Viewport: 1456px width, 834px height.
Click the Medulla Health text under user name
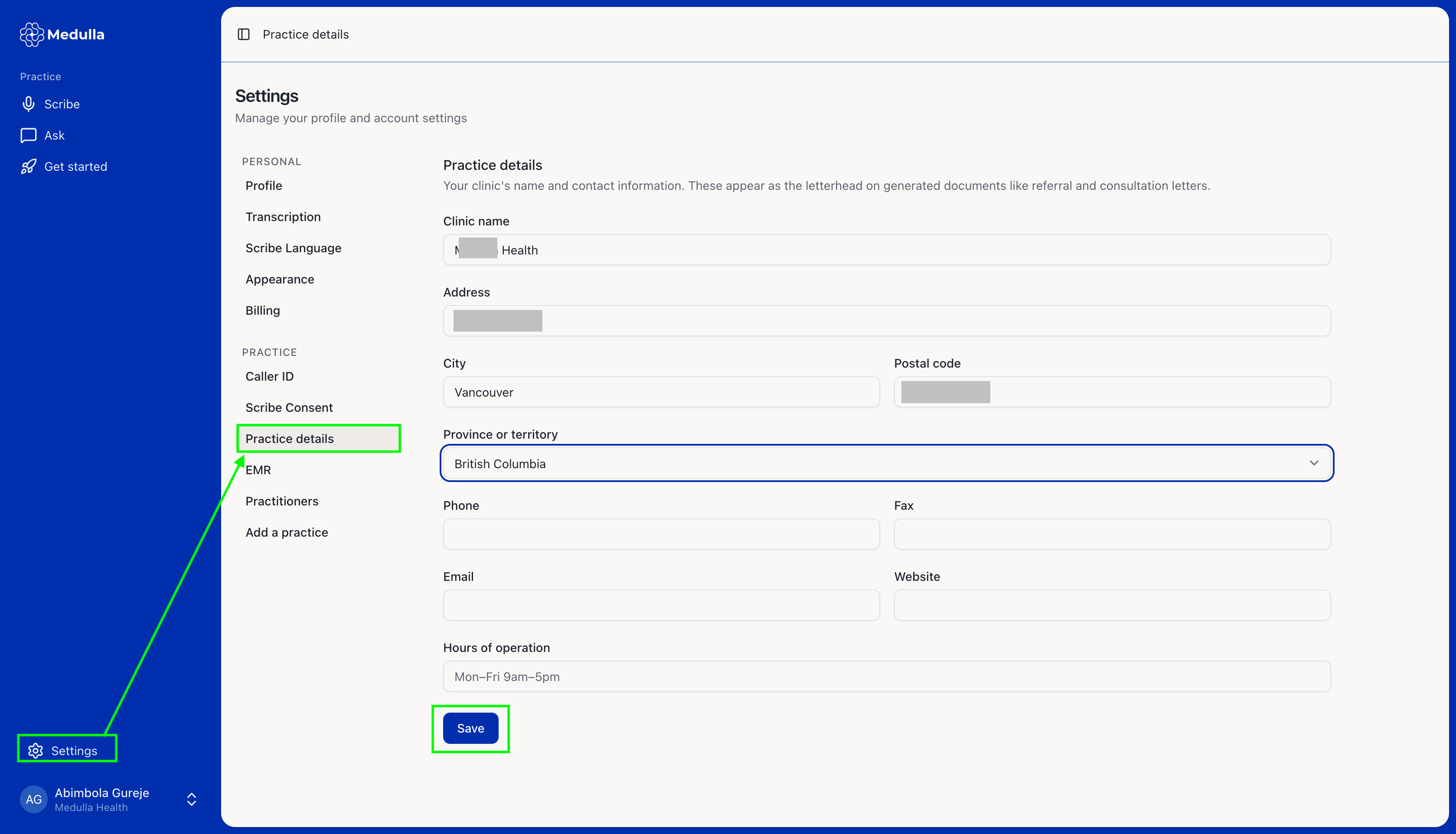(x=91, y=807)
